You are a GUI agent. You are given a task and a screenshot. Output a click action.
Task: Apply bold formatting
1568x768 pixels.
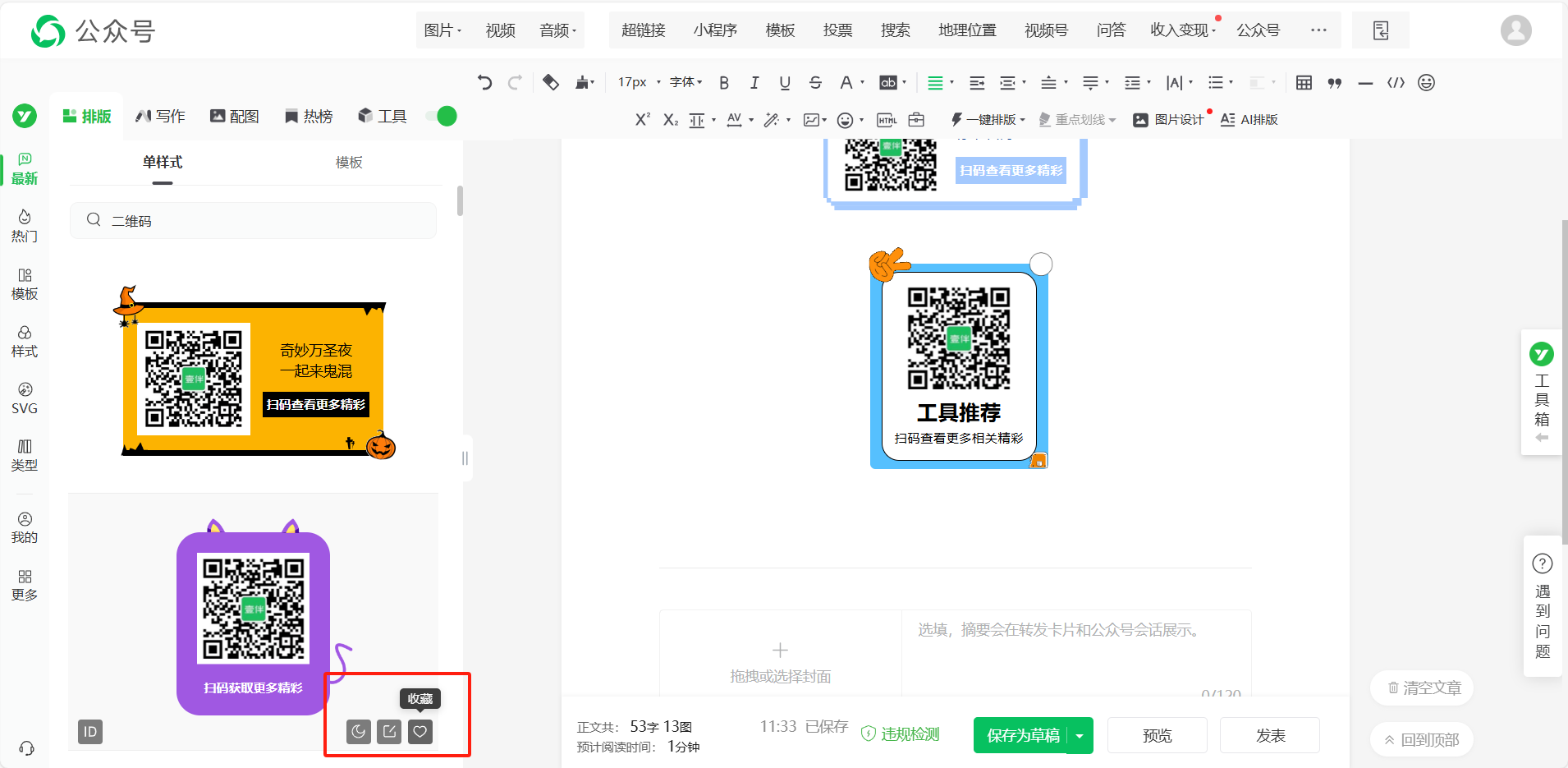724,82
